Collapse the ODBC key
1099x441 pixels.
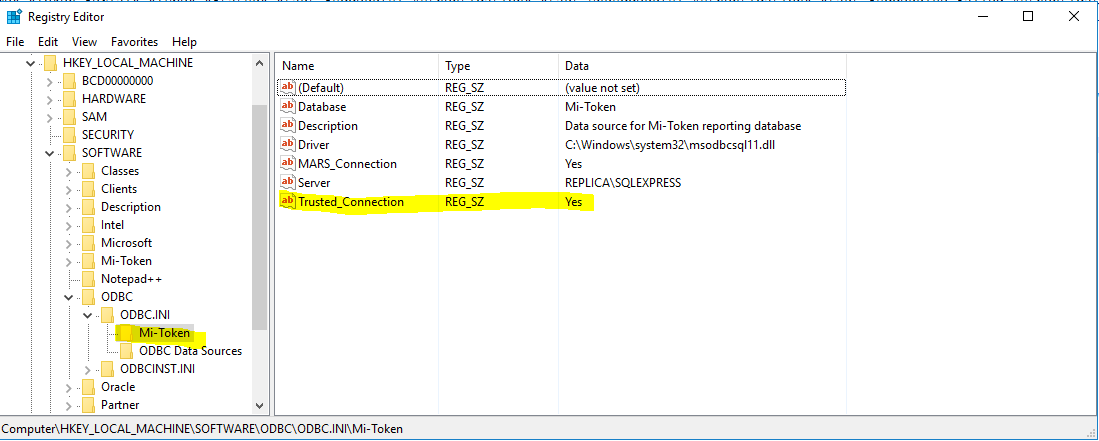tap(68, 297)
